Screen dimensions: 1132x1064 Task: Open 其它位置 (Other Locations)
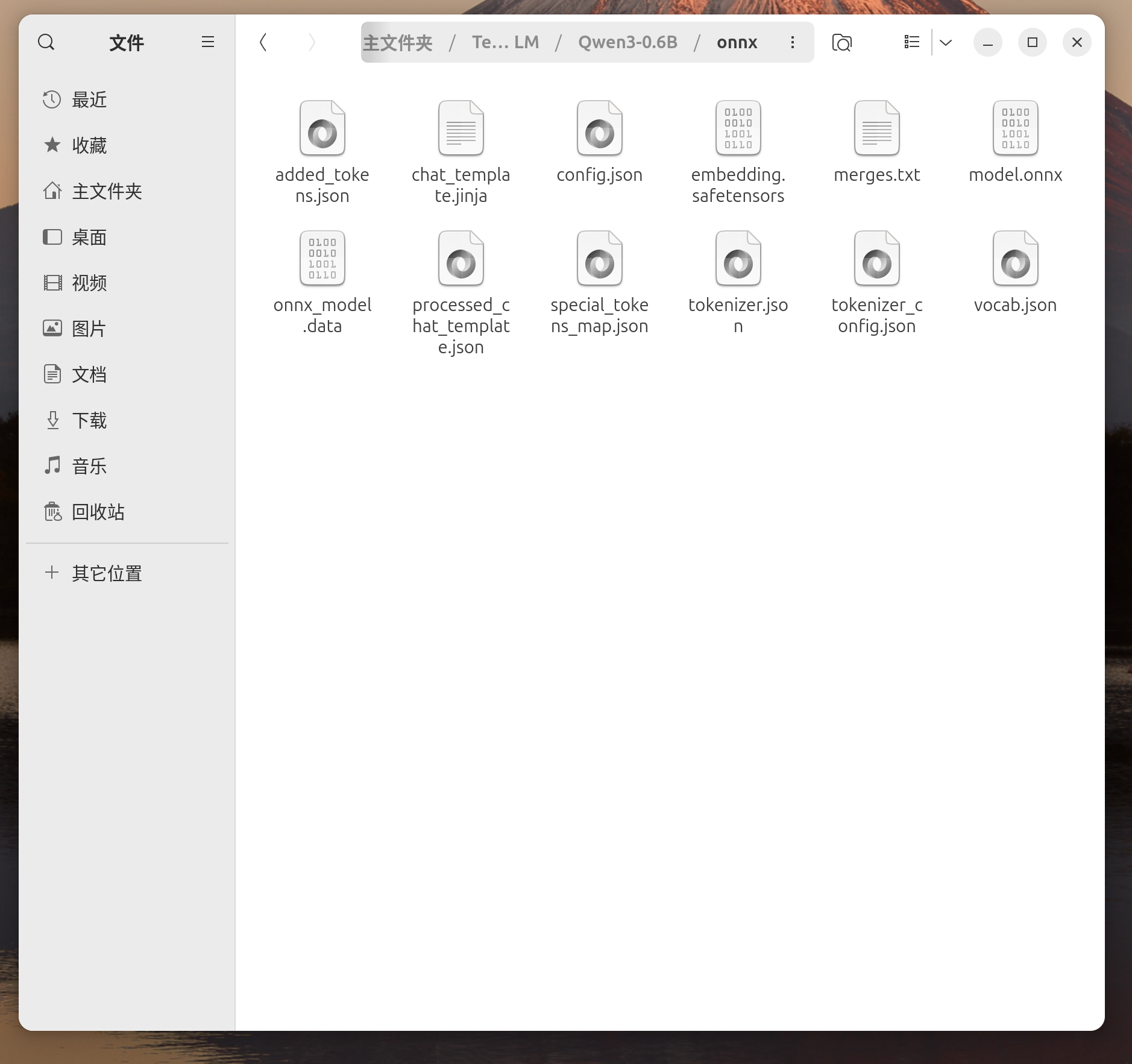point(127,573)
